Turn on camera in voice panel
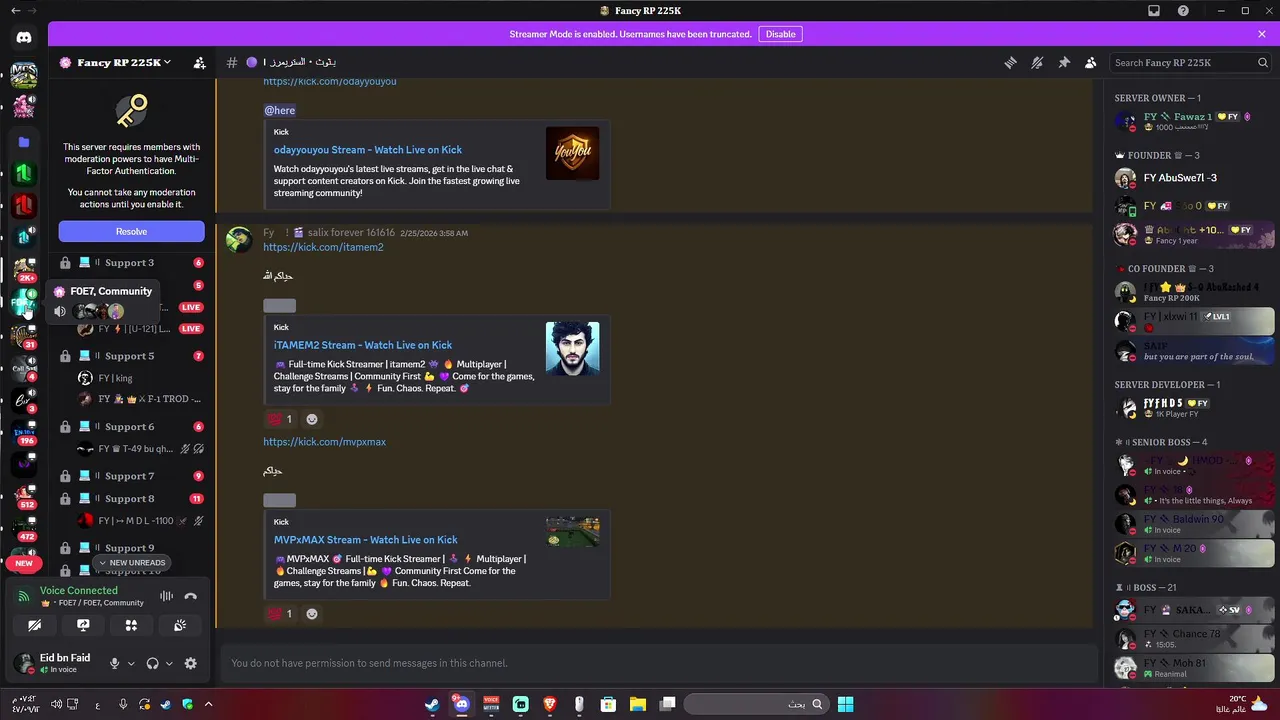This screenshot has height=720, width=1280. 35,625
